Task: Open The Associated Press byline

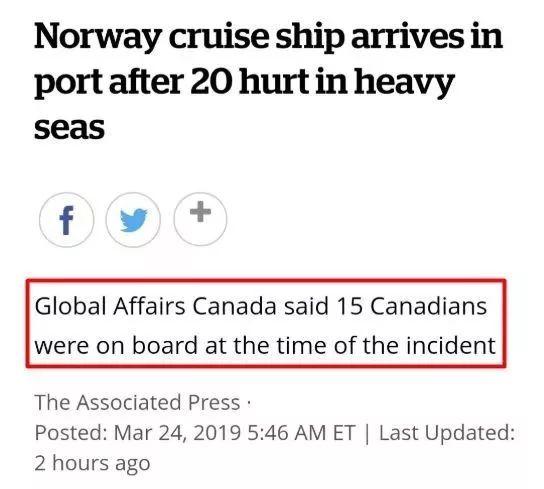Action: tap(137, 403)
